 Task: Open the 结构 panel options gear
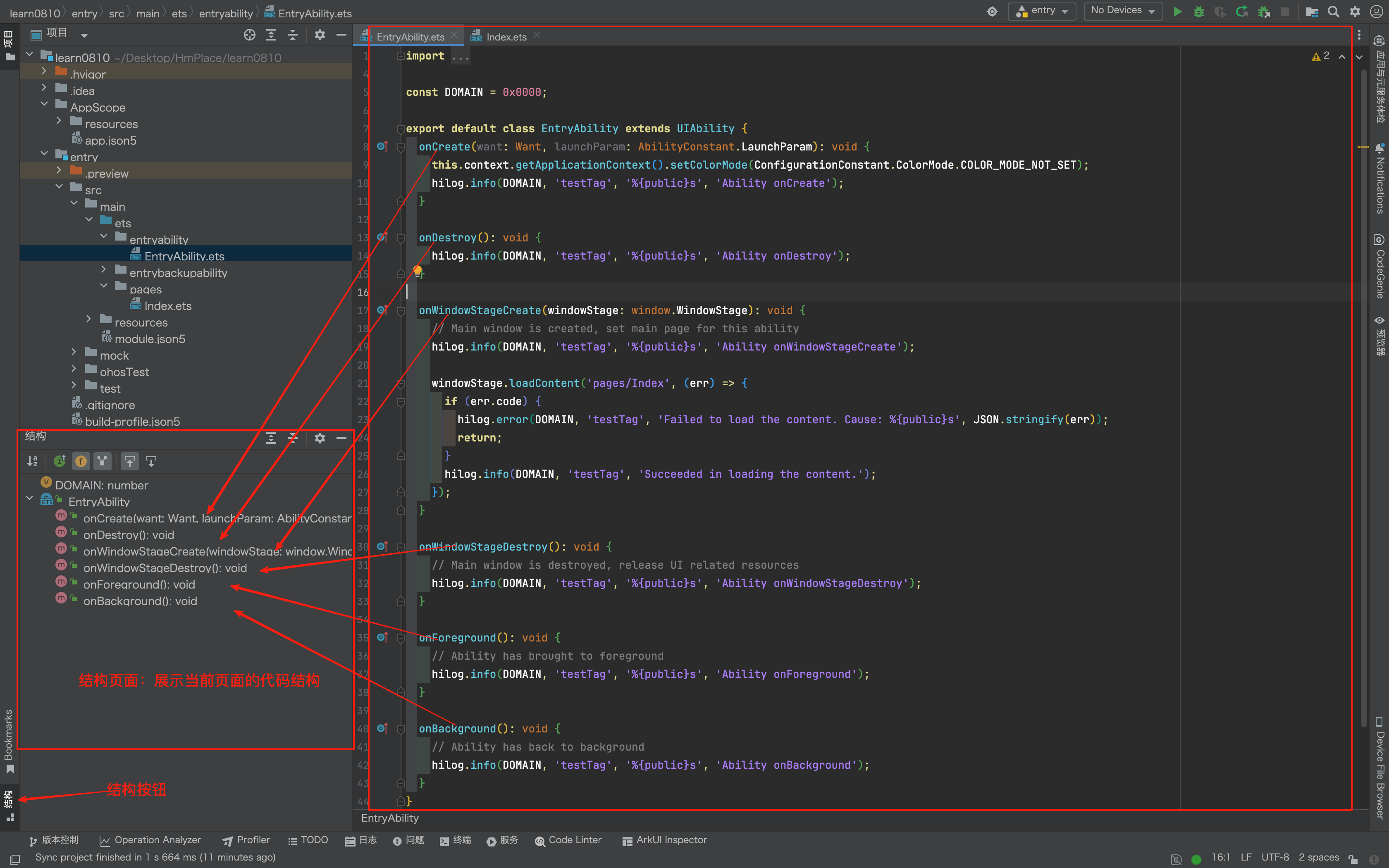[x=320, y=438]
